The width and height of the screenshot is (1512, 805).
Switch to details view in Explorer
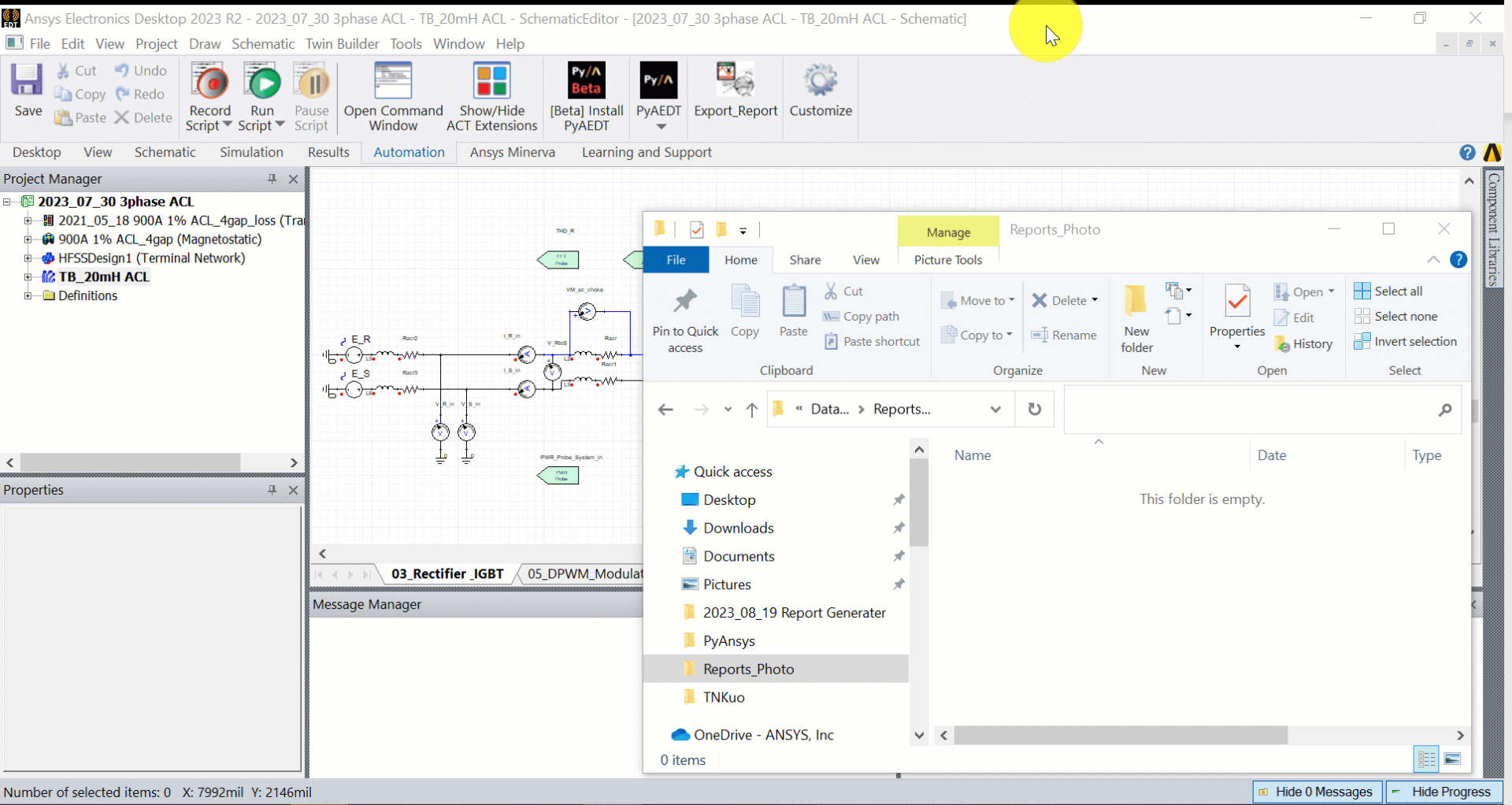coord(1426,759)
